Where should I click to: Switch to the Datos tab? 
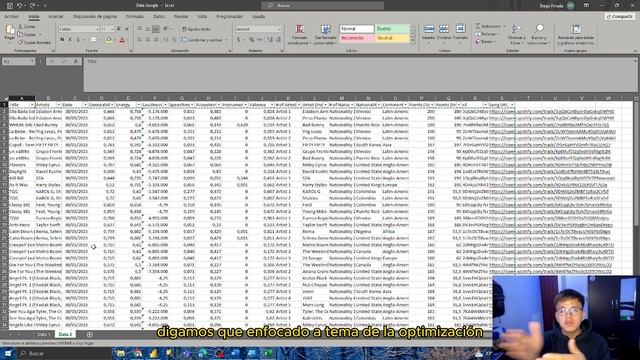[159, 17]
